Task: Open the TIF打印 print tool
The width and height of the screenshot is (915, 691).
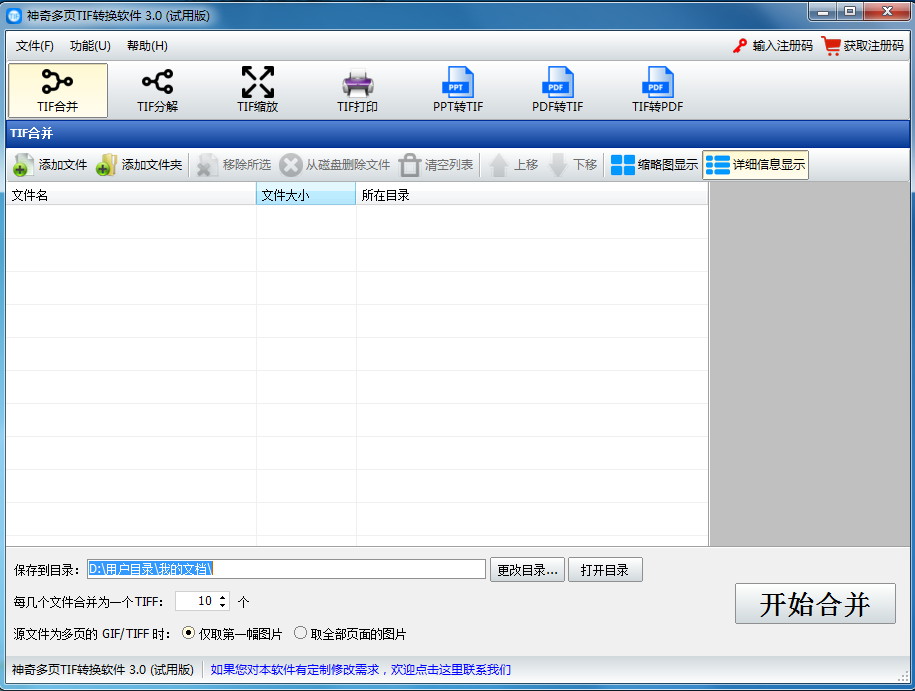Action: tap(357, 90)
